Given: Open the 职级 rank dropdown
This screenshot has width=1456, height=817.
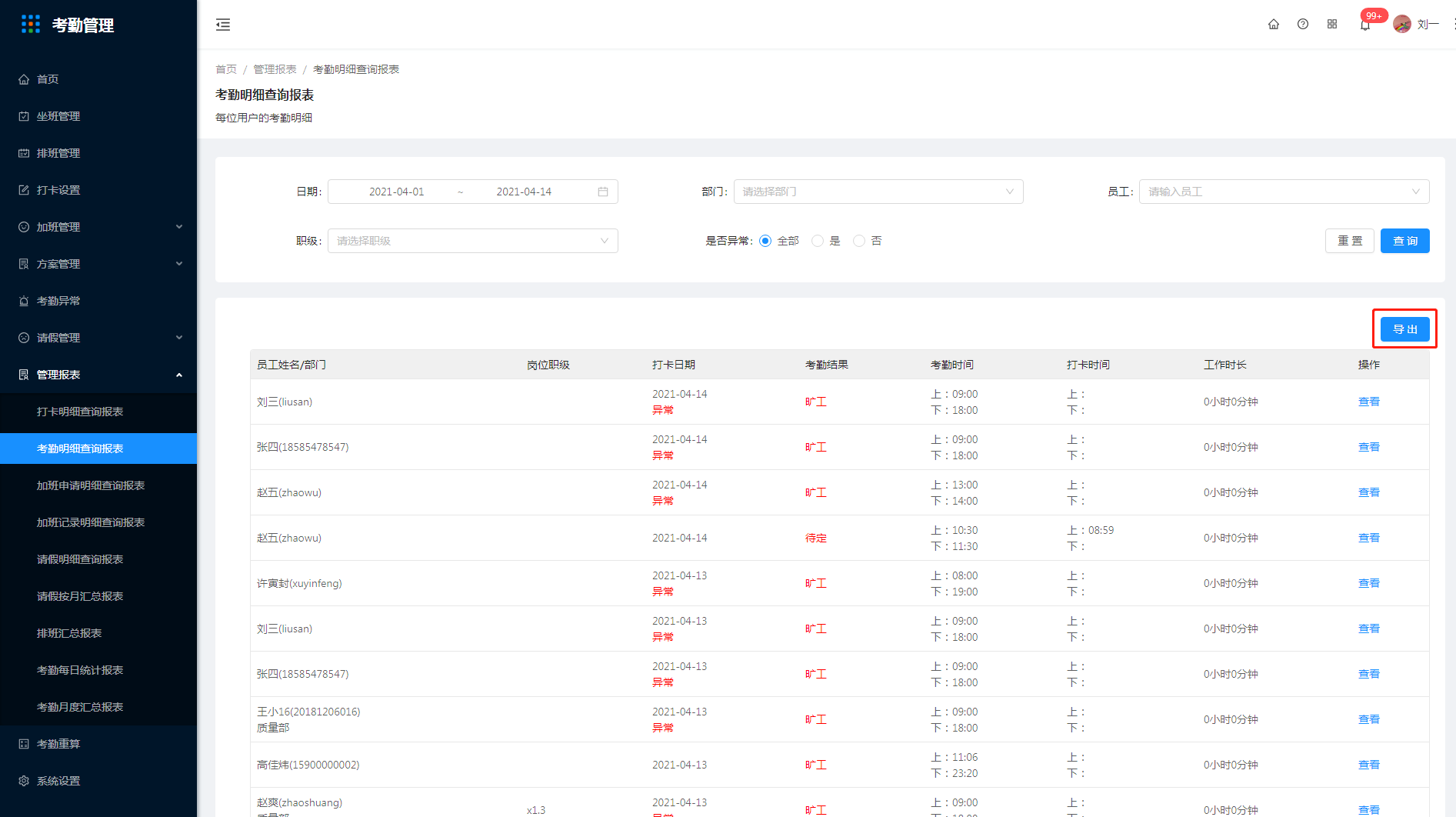Looking at the screenshot, I should pyautogui.click(x=473, y=241).
